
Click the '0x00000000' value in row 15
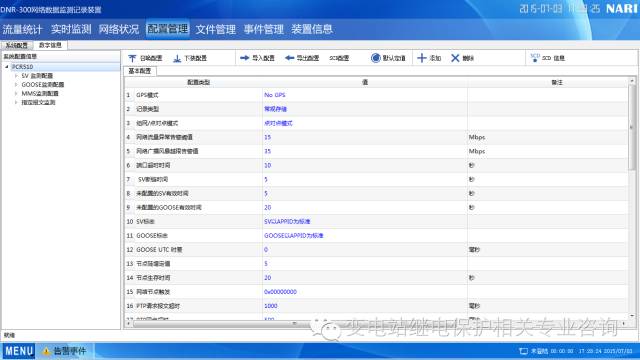click(x=280, y=292)
